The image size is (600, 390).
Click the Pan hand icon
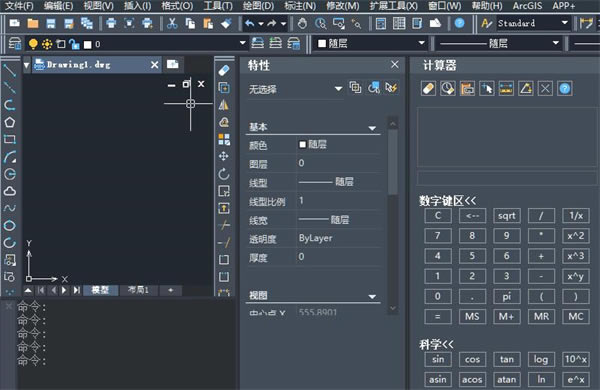coord(302,24)
